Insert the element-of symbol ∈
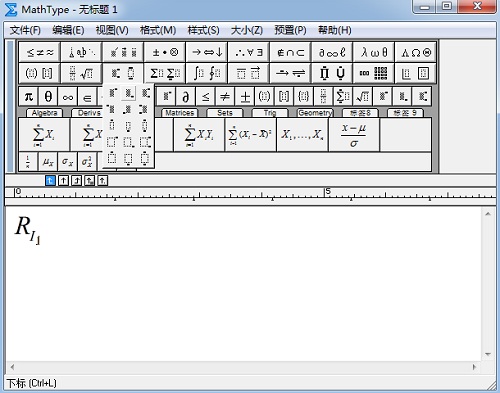The width and height of the screenshot is (500, 393). (x=87, y=97)
